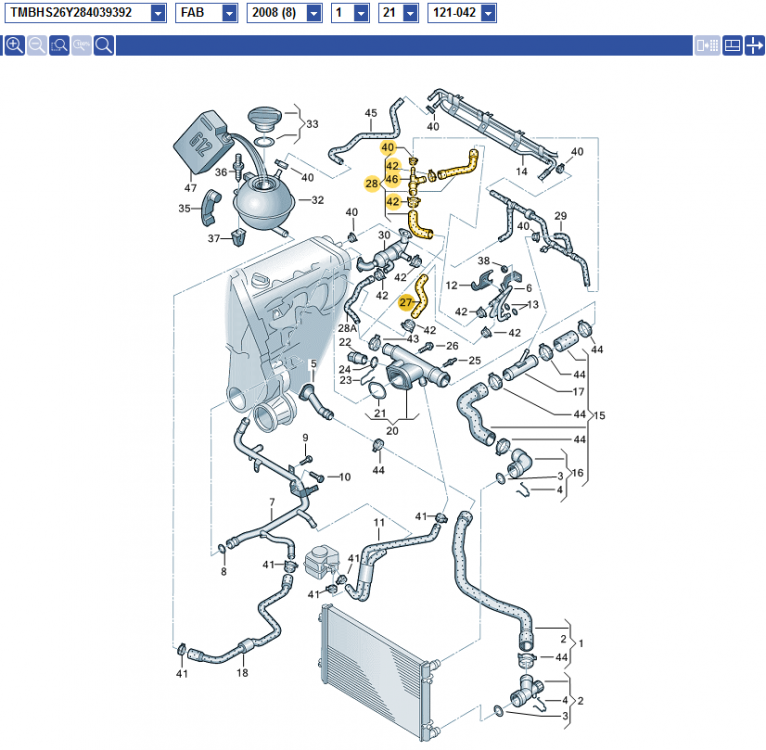The image size is (766, 750).
Task: Open the 121-042 illustration number dropdown
Action: [x=487, y=13]
